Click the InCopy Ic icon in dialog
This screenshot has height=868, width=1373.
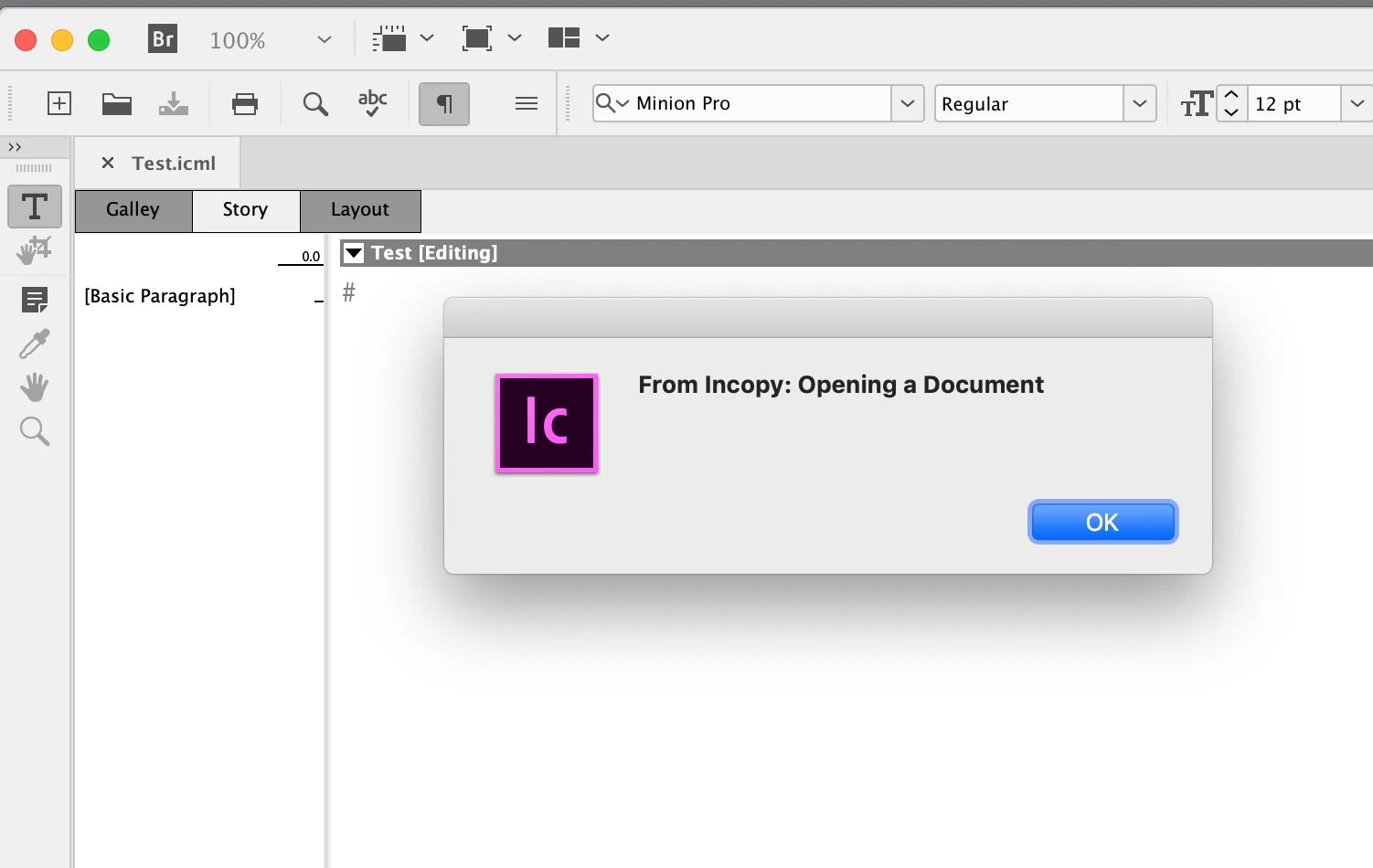(x=547, y=423)
